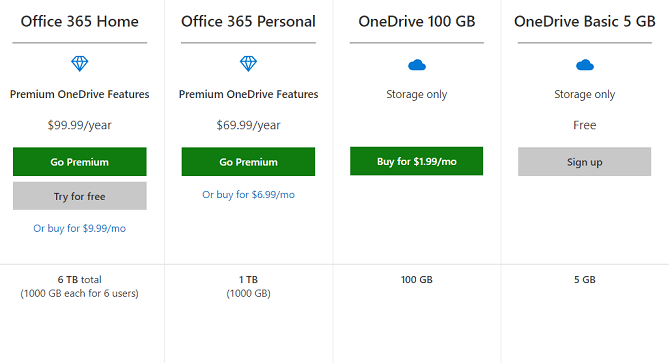Click the $69.99/year price text
Viewport: 670px width, 363px height.
[248, 125]
